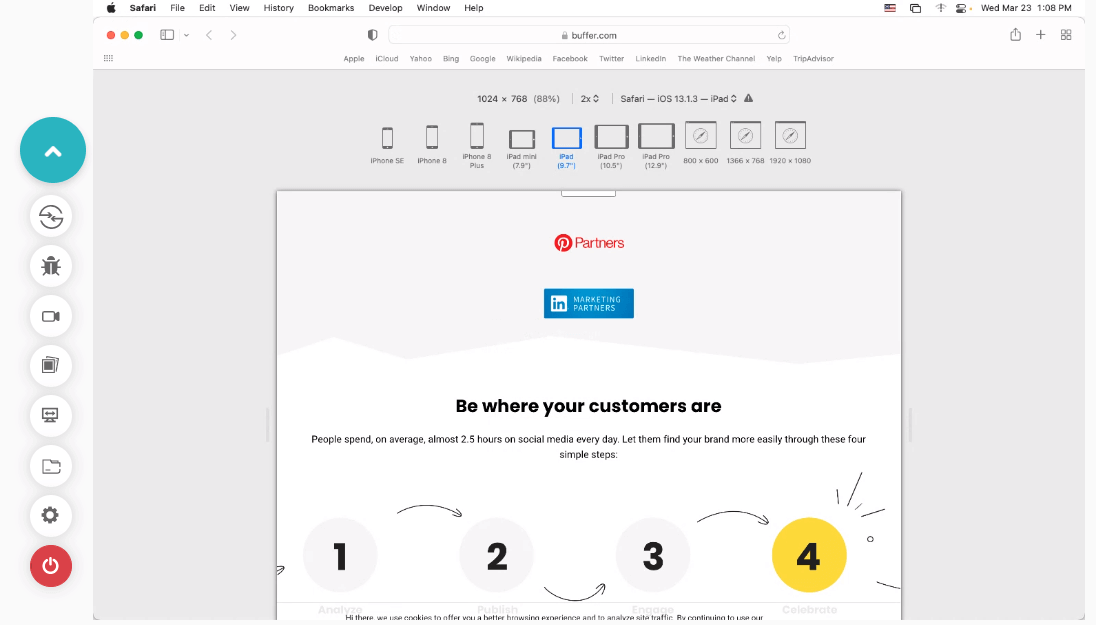
Task: Click the date and time in menu bar
Action: click(1025, 8)
